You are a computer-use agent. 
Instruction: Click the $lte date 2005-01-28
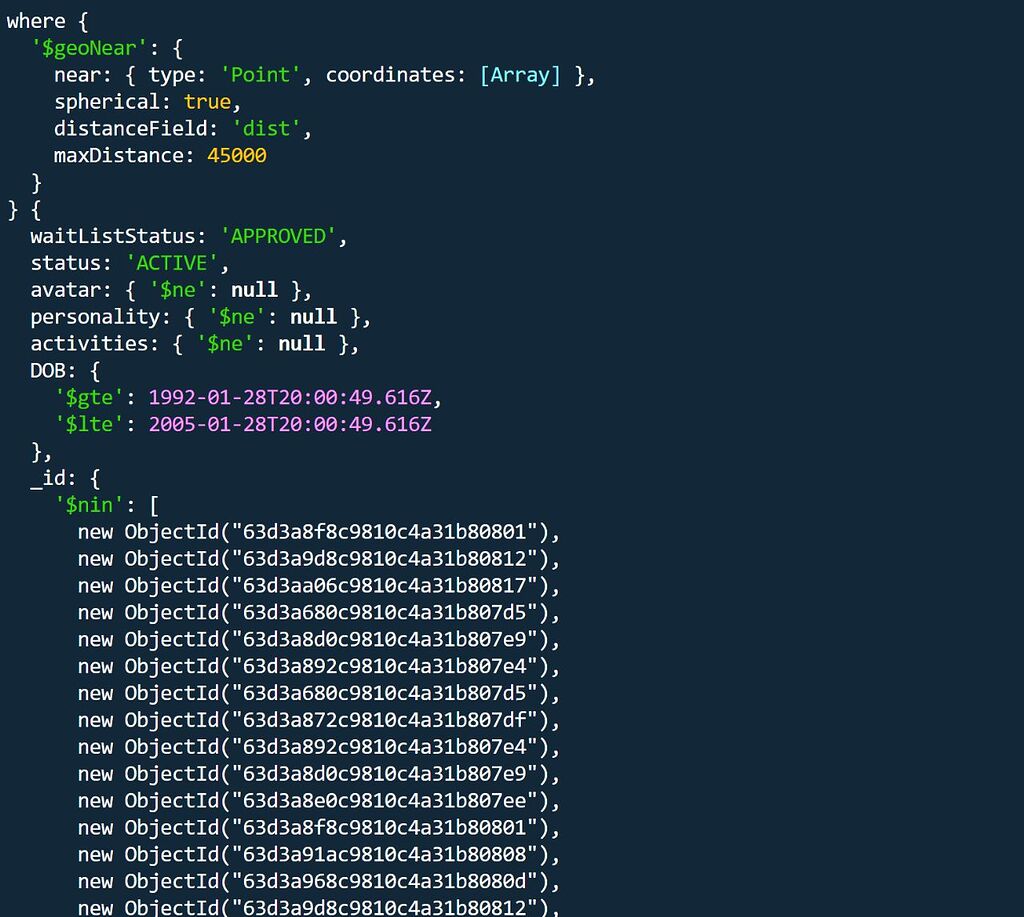point(290,425)
